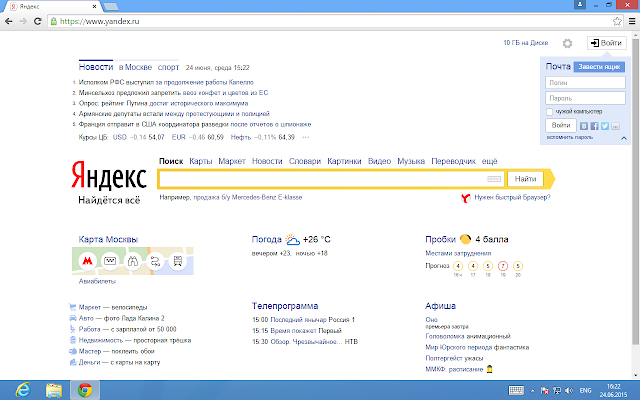Select the спорт news tab
The height and width of the screenshot is (400, 640).
(x=169, y=67)
